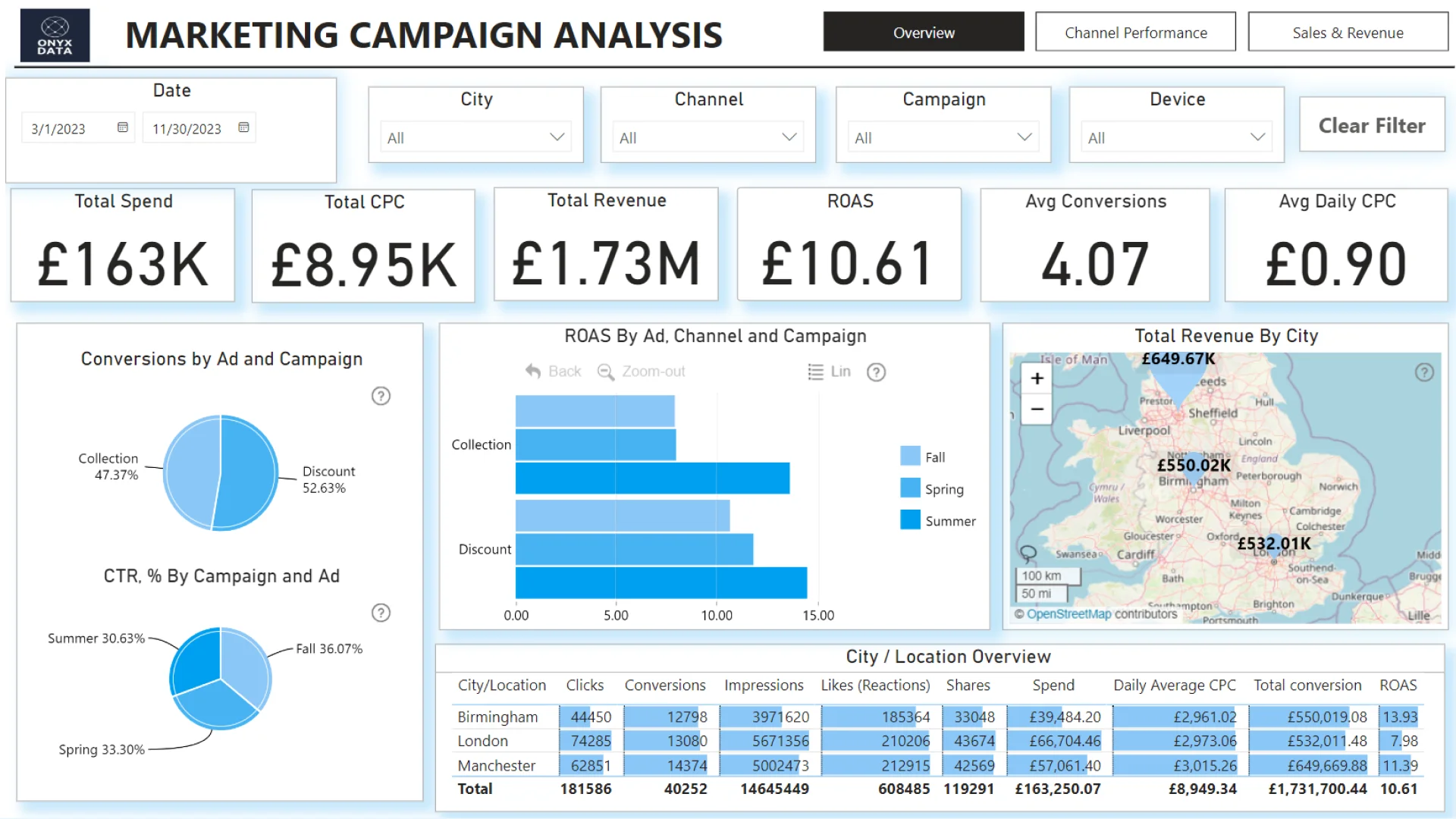1456x819 pixels.
Task: Click the lasso select icon on map
Action: (1028, 554)
